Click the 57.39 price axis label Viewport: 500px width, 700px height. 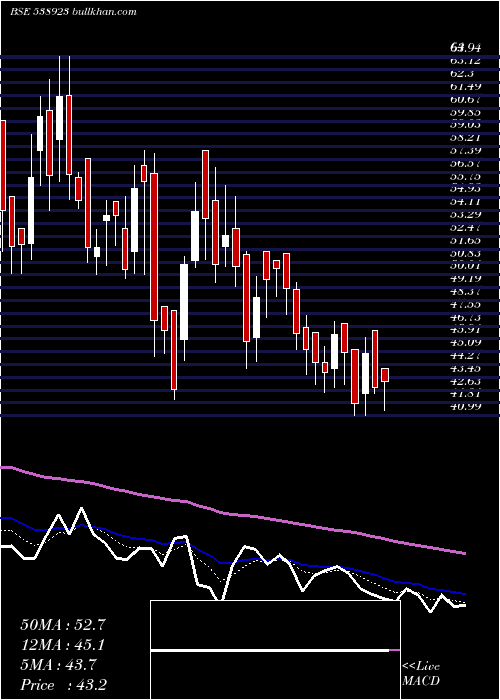point(465,150)
